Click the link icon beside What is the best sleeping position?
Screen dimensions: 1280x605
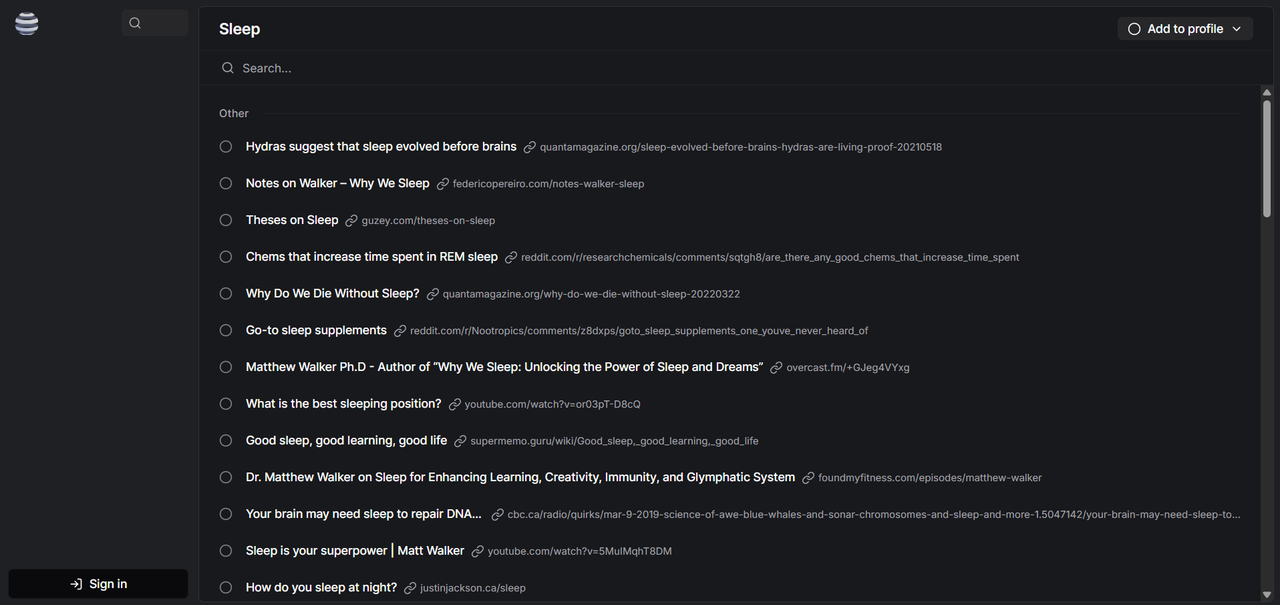(x=455, y=404)
